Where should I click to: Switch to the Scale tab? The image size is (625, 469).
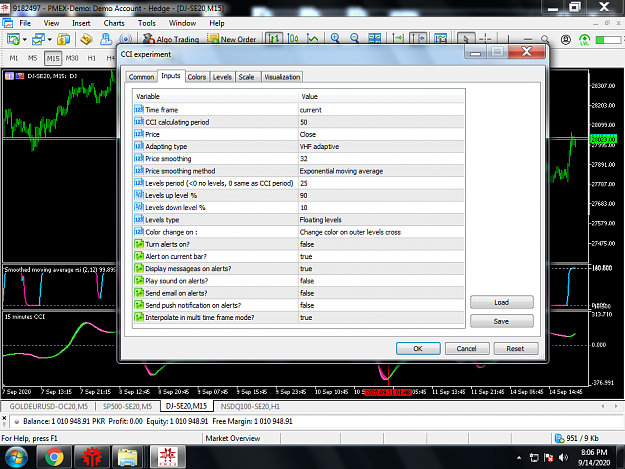click(246, 77)
